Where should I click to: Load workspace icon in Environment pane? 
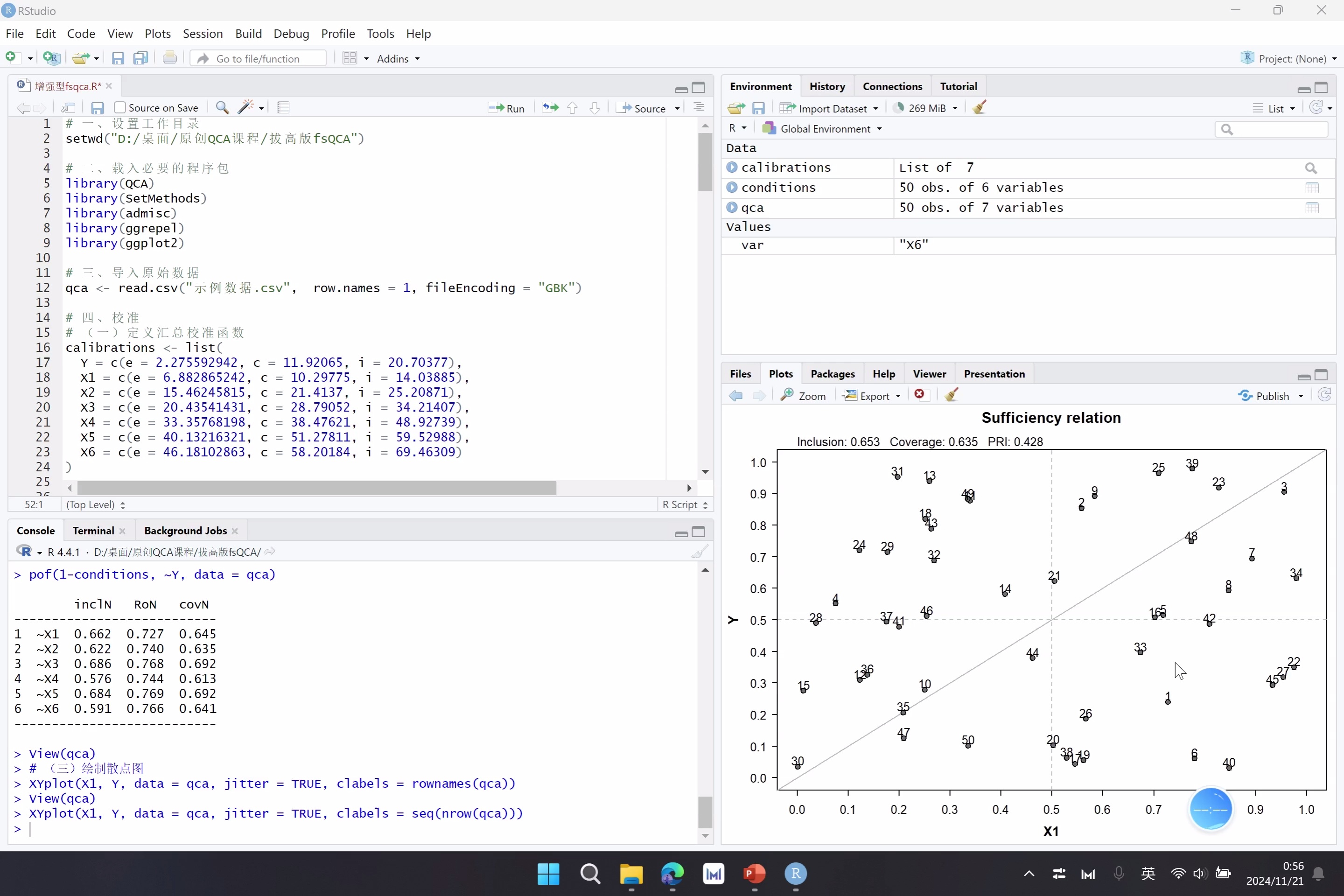click(x=736, y=108)
